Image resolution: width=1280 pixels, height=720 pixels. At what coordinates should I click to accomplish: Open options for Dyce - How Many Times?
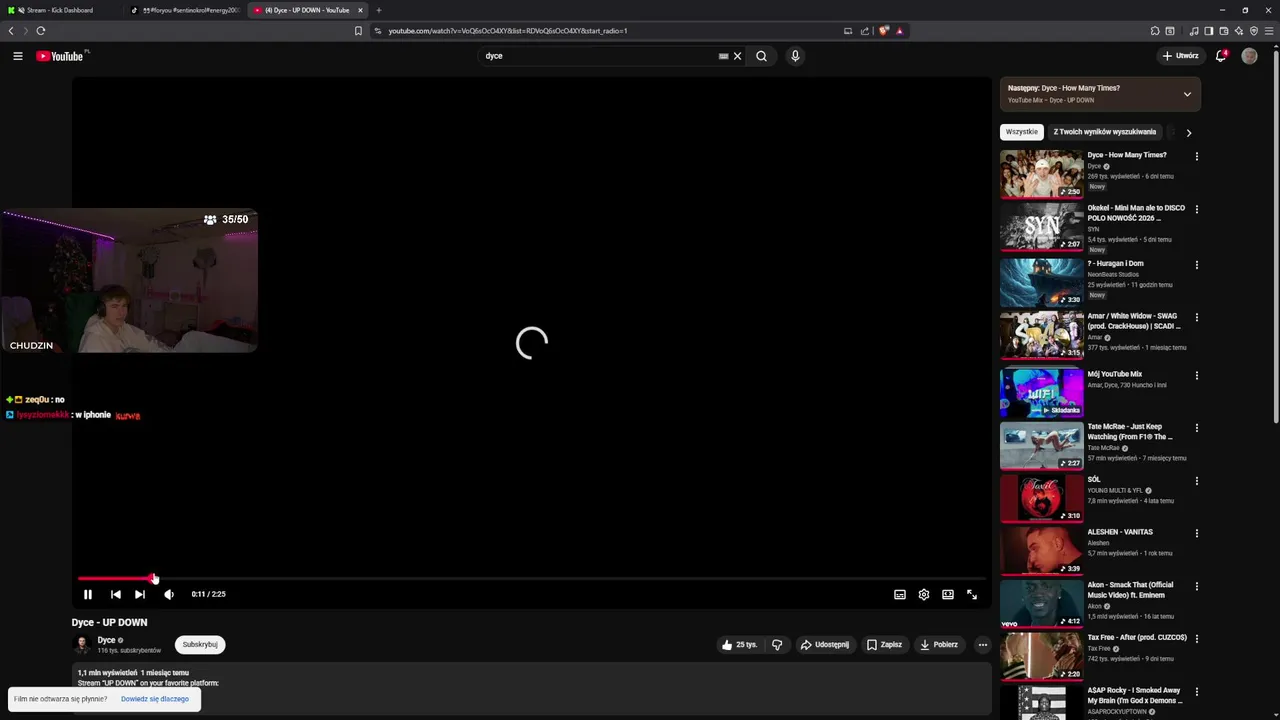tap(1196, 156)
